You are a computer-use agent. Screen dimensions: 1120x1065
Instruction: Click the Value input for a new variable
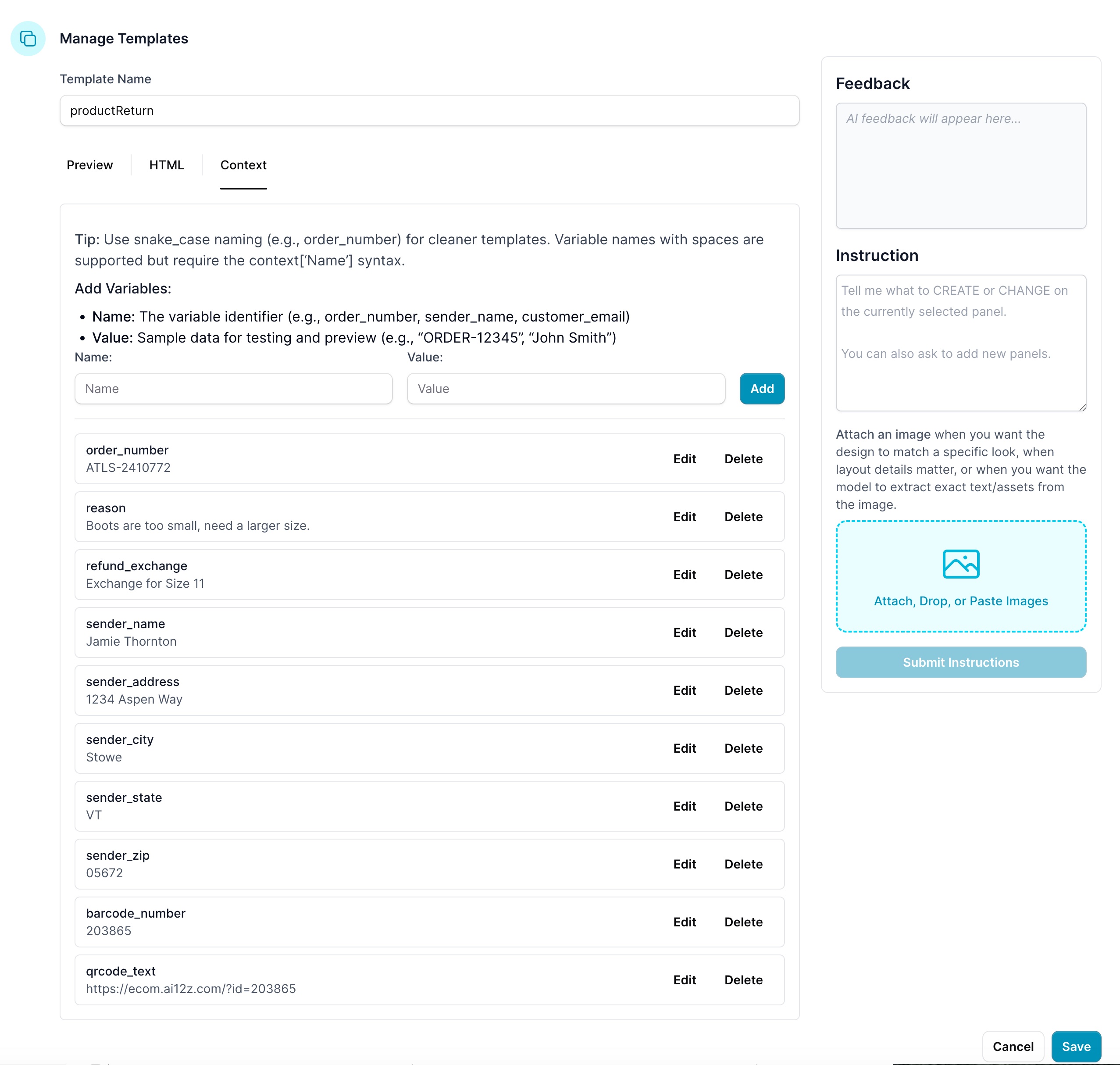click(565, 388)
